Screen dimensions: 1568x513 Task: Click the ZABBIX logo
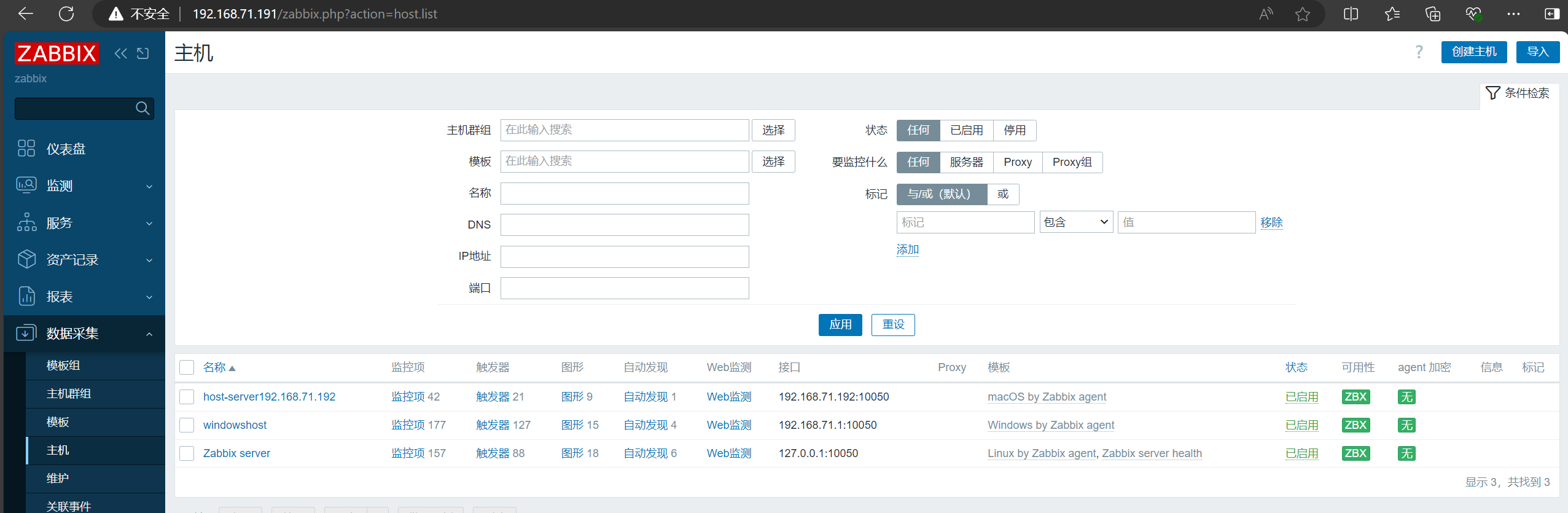point(57,53)
